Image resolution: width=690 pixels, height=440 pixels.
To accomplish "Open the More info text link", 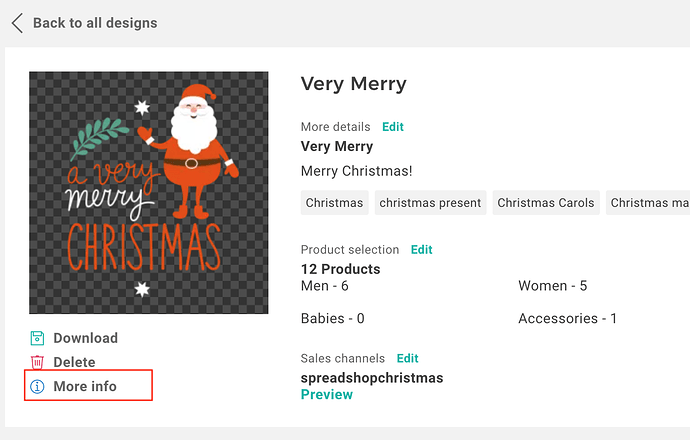I will (85, 386).
